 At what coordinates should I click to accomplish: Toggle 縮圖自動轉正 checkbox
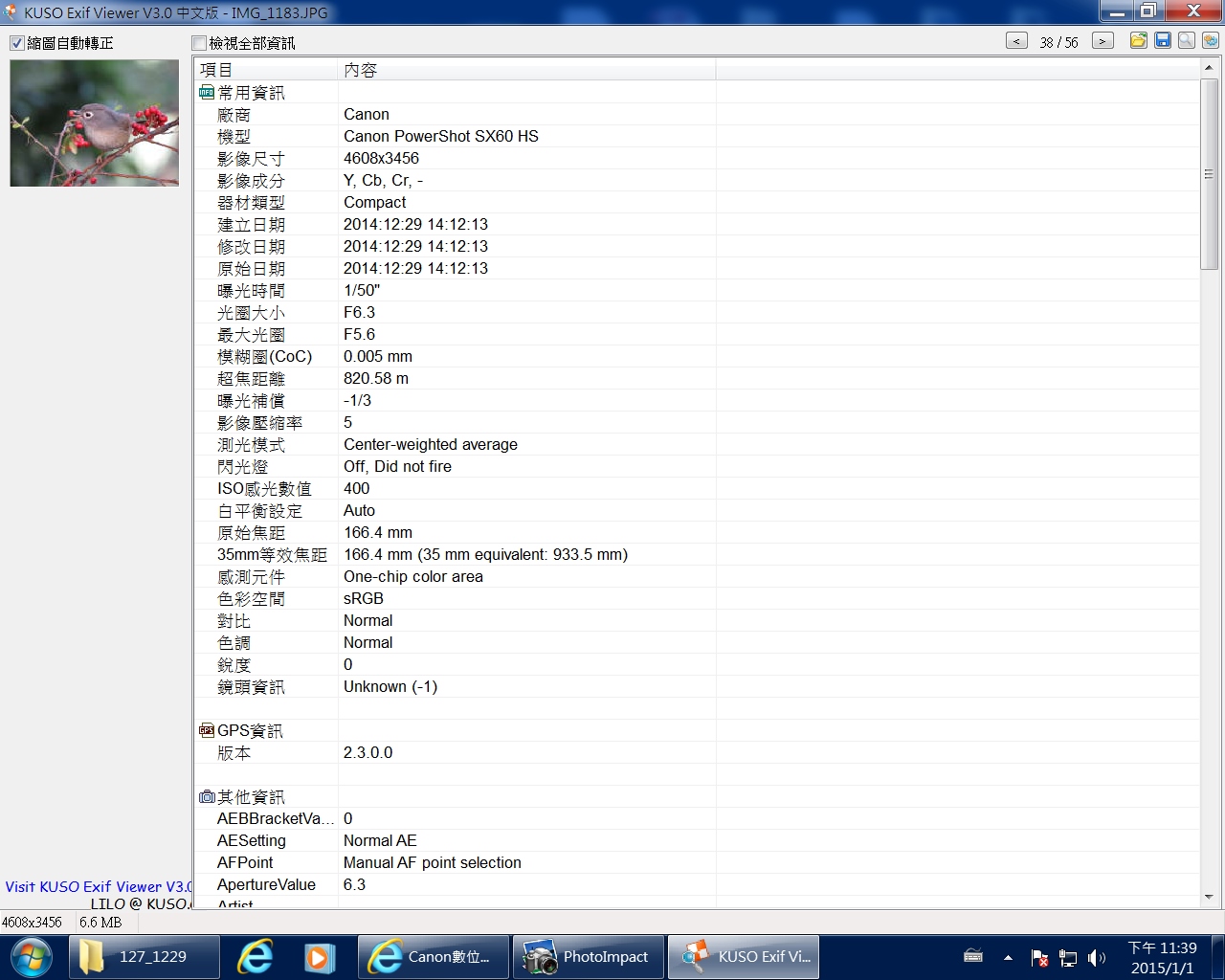(17, 43)
